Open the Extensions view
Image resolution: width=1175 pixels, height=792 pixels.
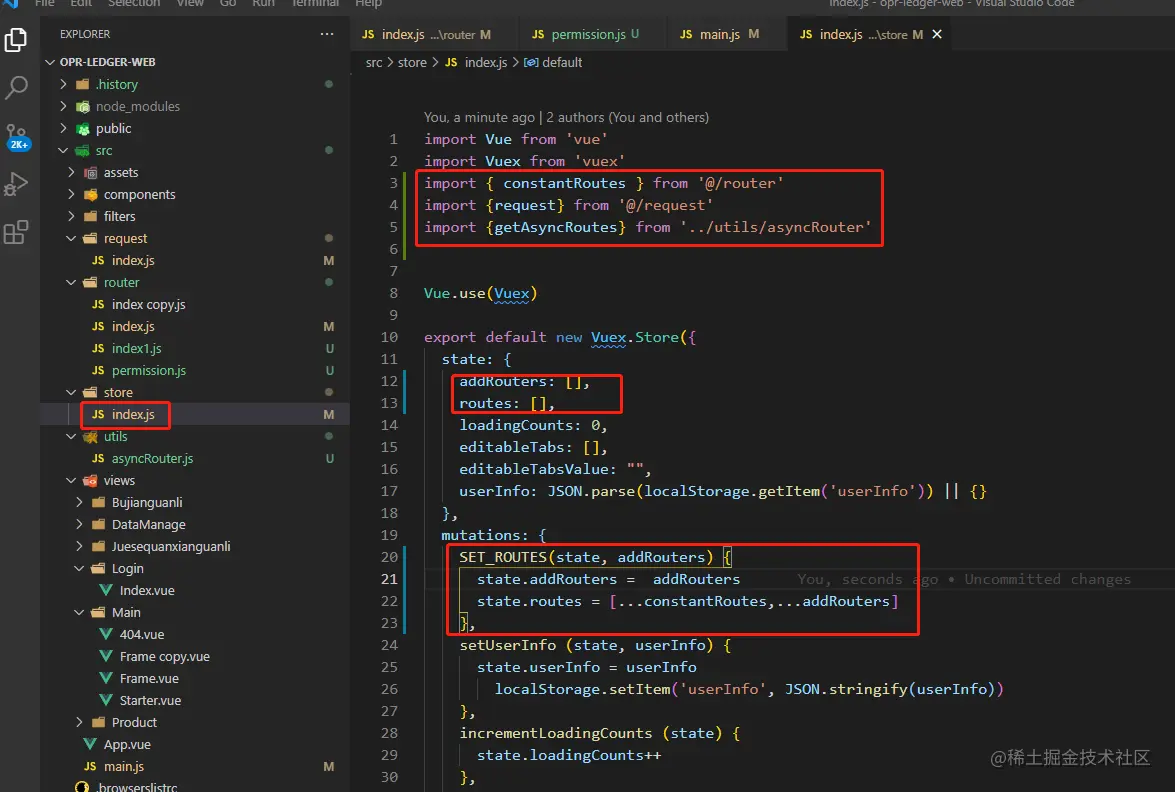point(16,232)
